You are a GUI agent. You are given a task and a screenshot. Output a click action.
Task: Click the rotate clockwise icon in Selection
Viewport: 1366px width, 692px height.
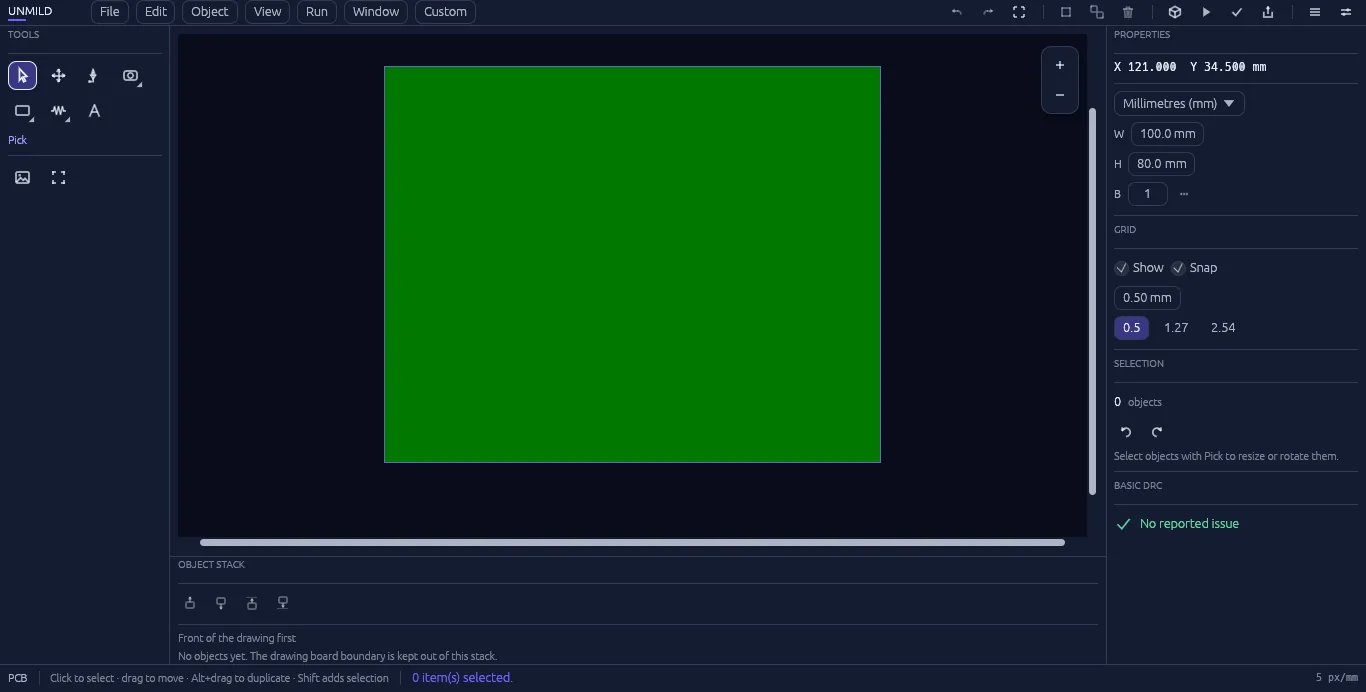tap(1157, 432)
